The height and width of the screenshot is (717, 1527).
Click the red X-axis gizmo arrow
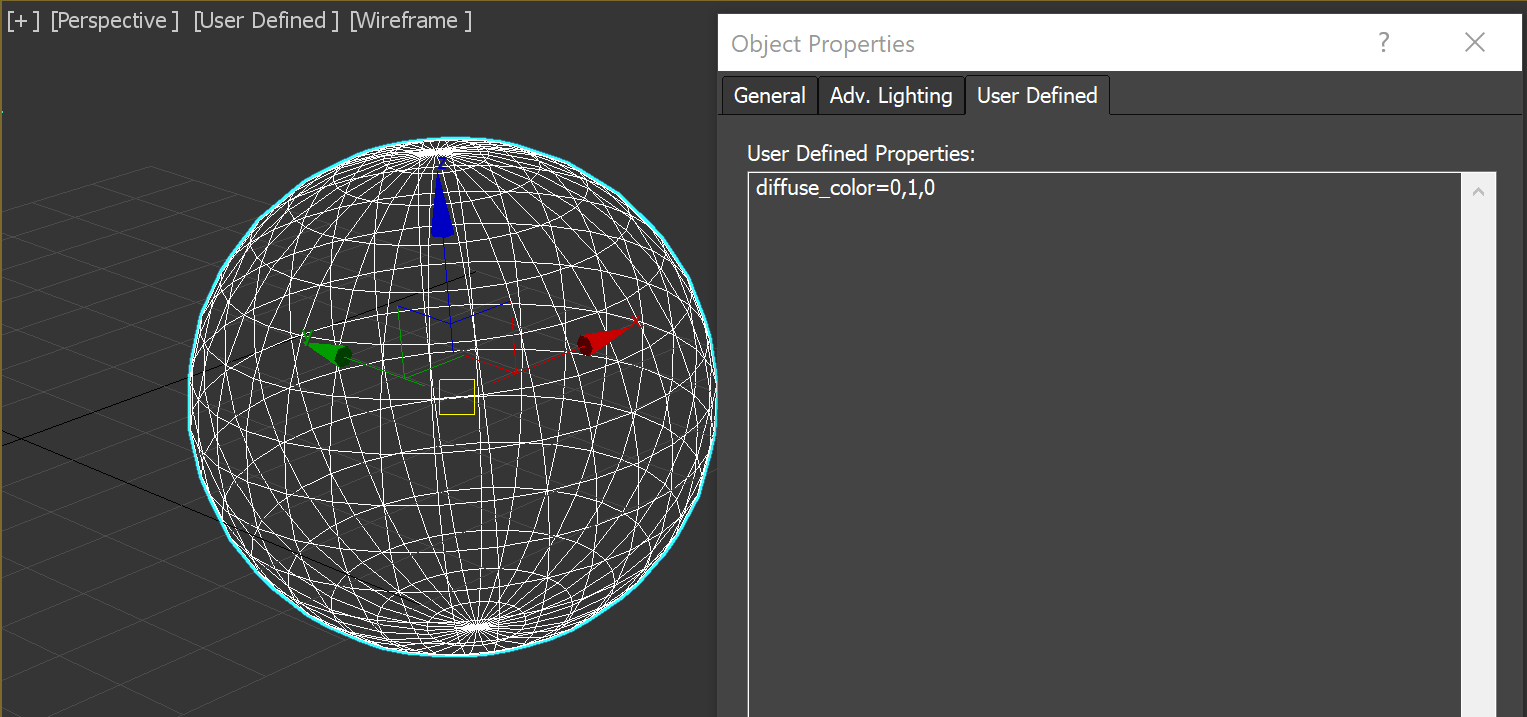[x=600, y=343]
